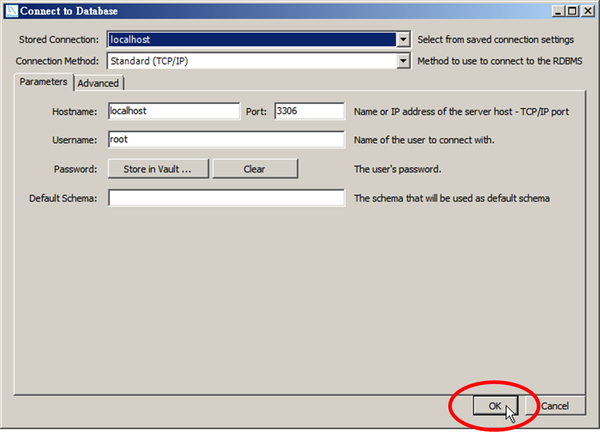Click 'The schema that will be used' description

(x=452, y=198)
